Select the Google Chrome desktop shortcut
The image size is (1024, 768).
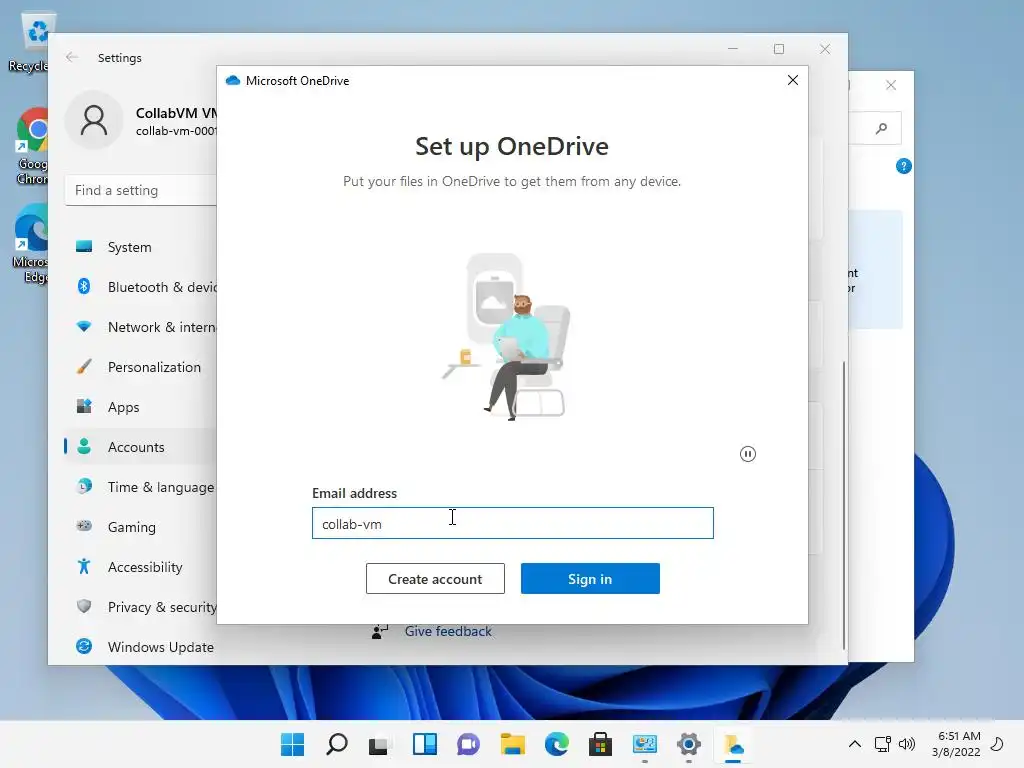[33, 146]
